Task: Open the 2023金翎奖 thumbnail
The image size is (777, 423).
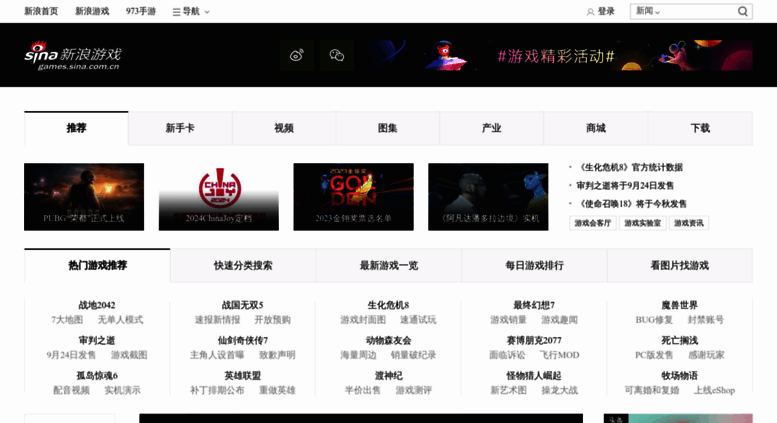Action: (x=353, y=197)
